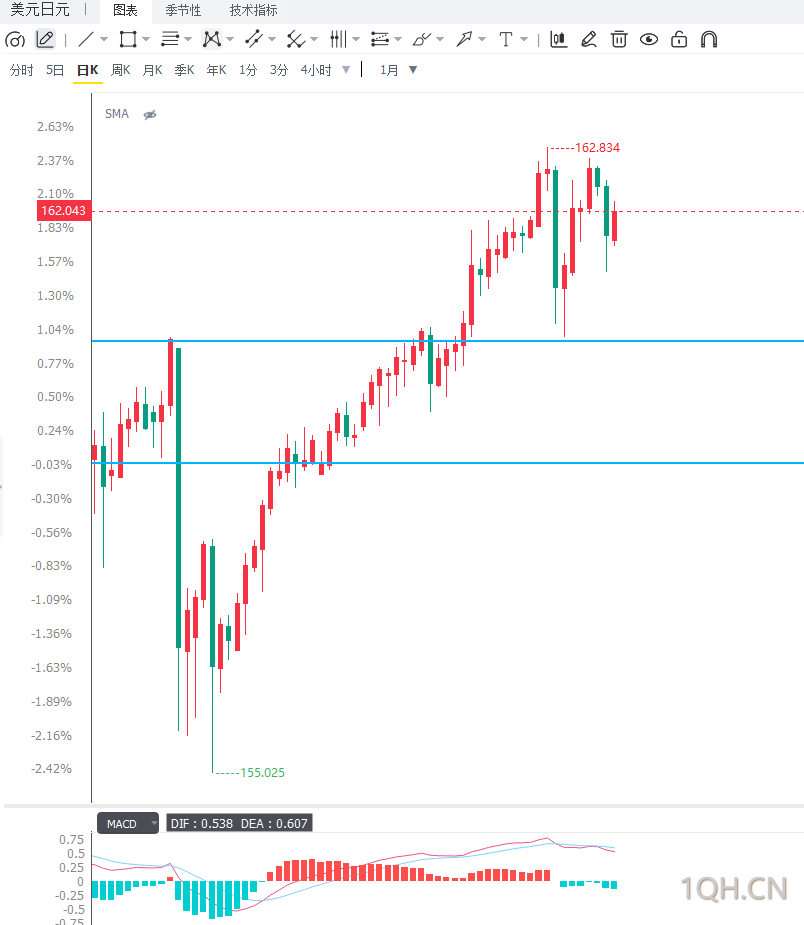Select the 周K timeframe
This screenshot has width=804, height=925.
(120, 70)
